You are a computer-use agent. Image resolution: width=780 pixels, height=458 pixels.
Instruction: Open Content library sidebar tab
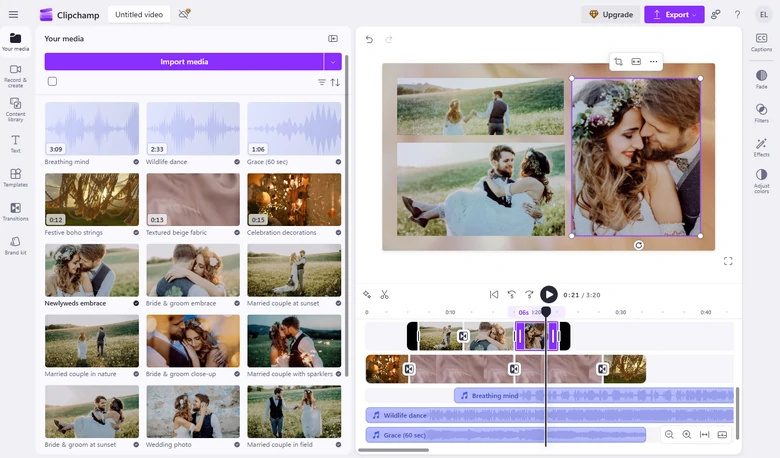pyautogui.click(x=15, y=109)
